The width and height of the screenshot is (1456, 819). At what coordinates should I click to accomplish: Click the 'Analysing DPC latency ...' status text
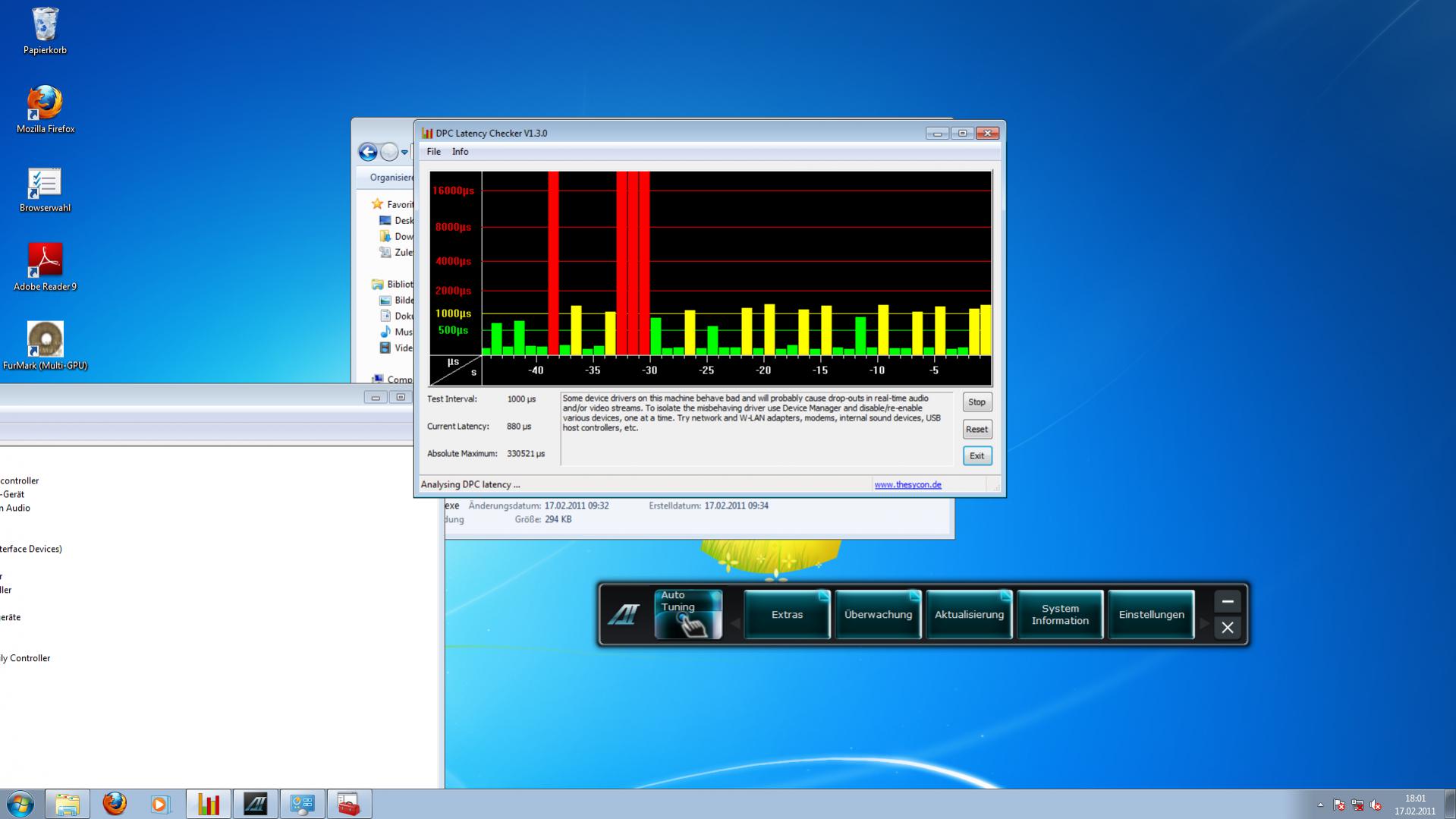pos(470,485)
